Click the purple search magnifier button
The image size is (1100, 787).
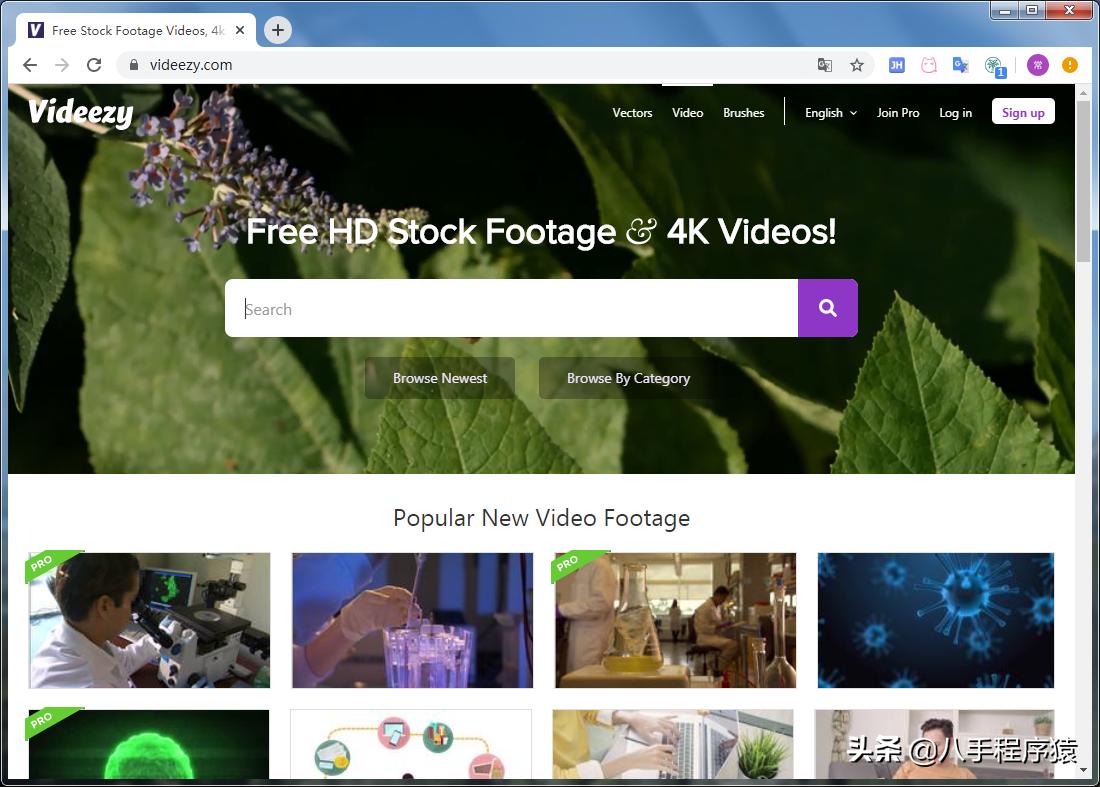point(828,308)
